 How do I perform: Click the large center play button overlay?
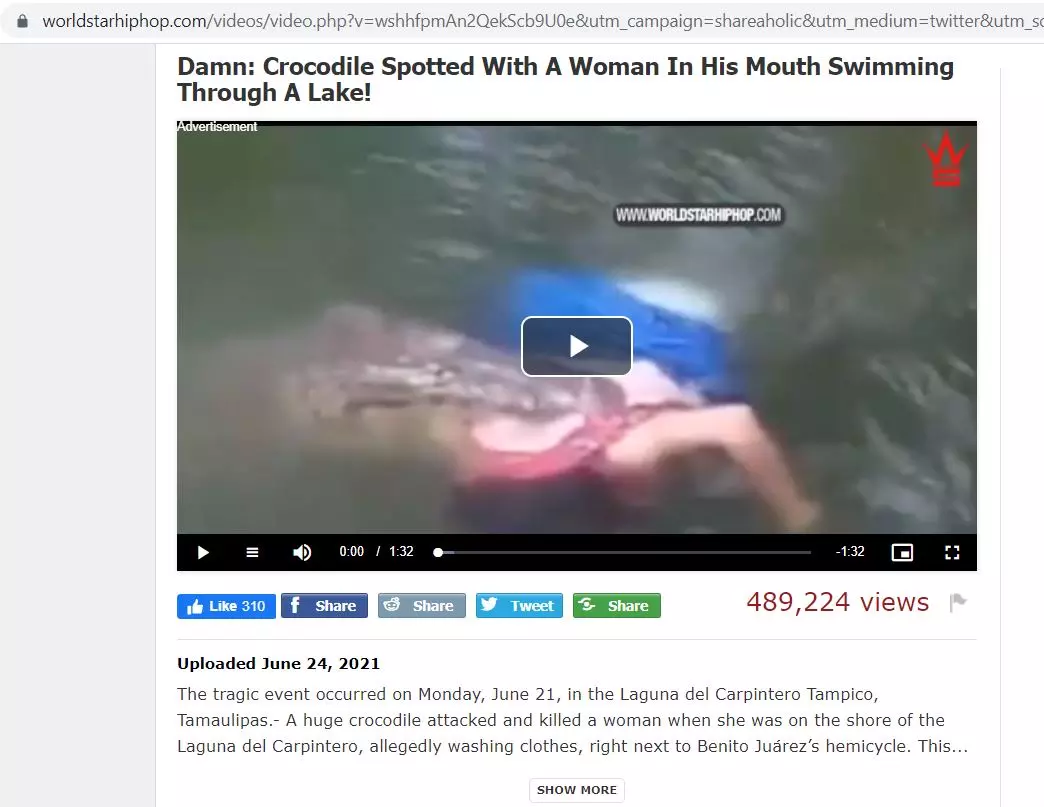[x=577, y=346]
